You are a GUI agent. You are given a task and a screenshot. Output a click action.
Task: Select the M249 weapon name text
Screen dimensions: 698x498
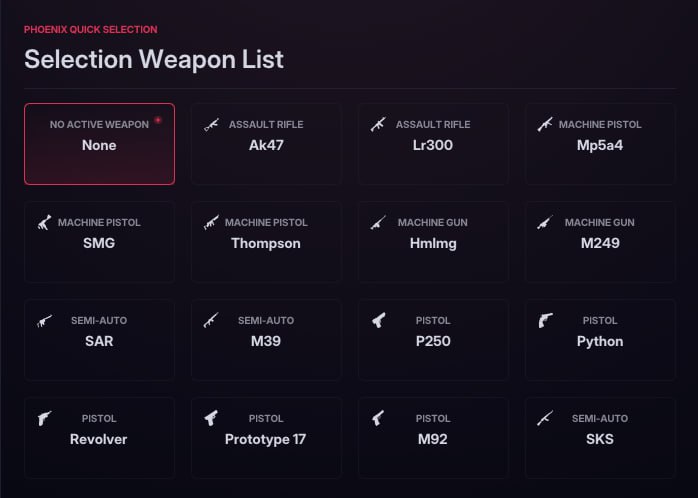click(600, 243)
